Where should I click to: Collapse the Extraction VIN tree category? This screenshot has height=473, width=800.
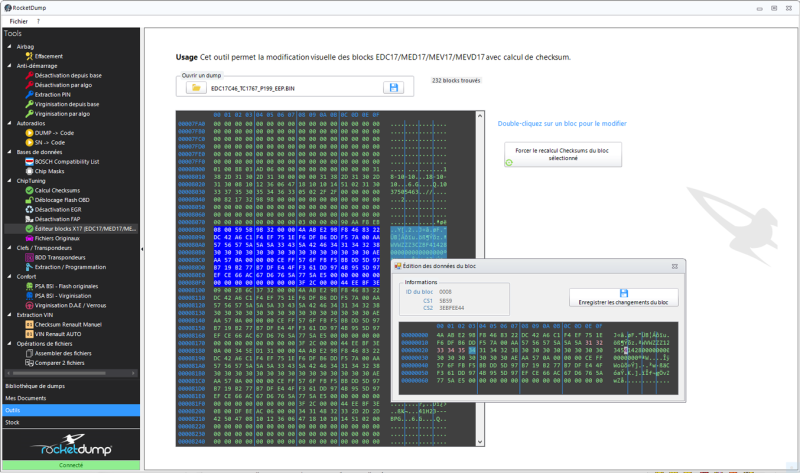click(x=10, y=314)
